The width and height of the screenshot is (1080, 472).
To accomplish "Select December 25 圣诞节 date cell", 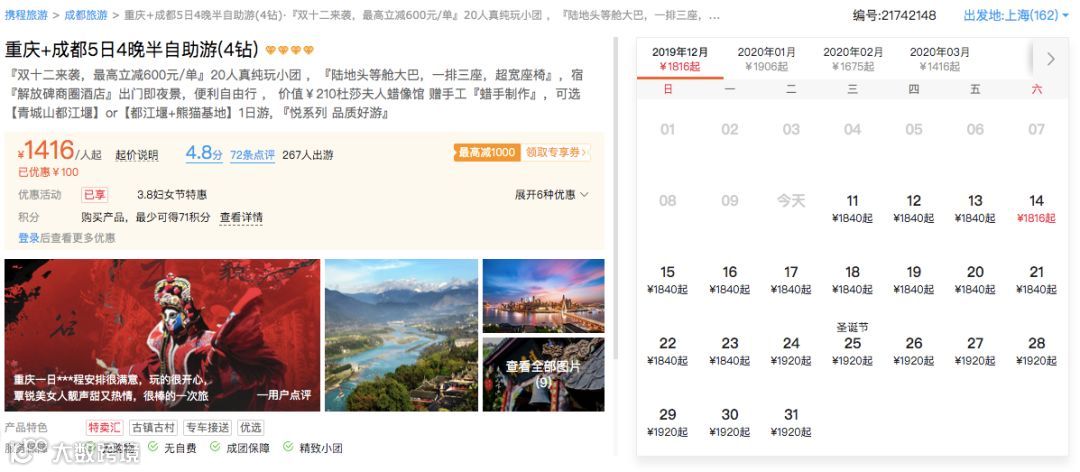I will (x=853, y=345).
